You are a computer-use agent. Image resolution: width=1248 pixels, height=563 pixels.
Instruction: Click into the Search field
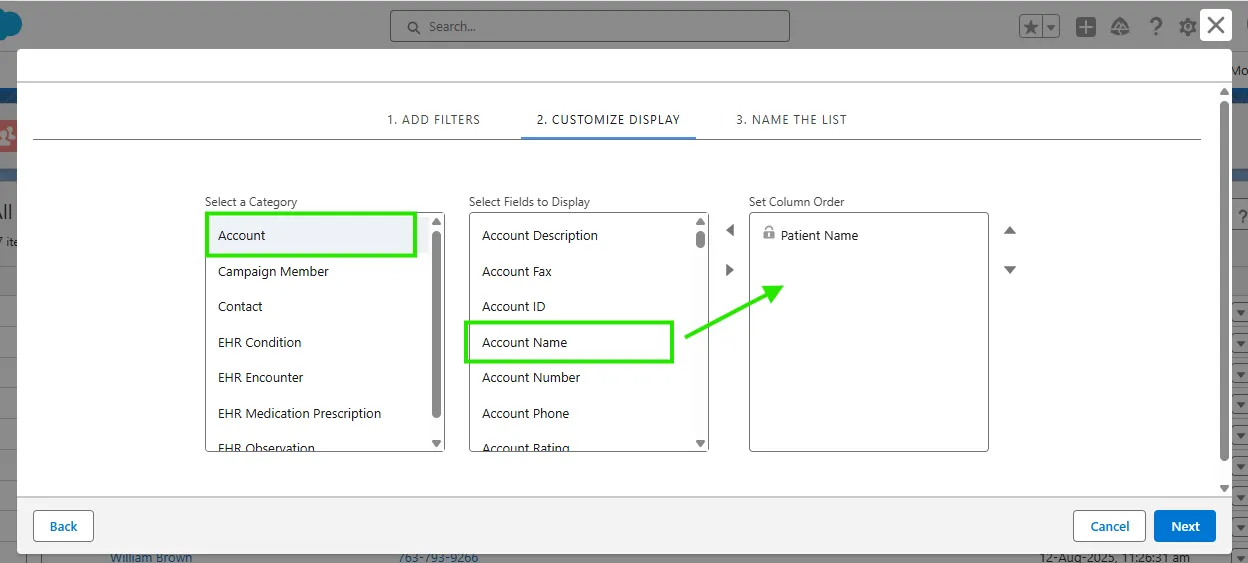click(590, 27)
